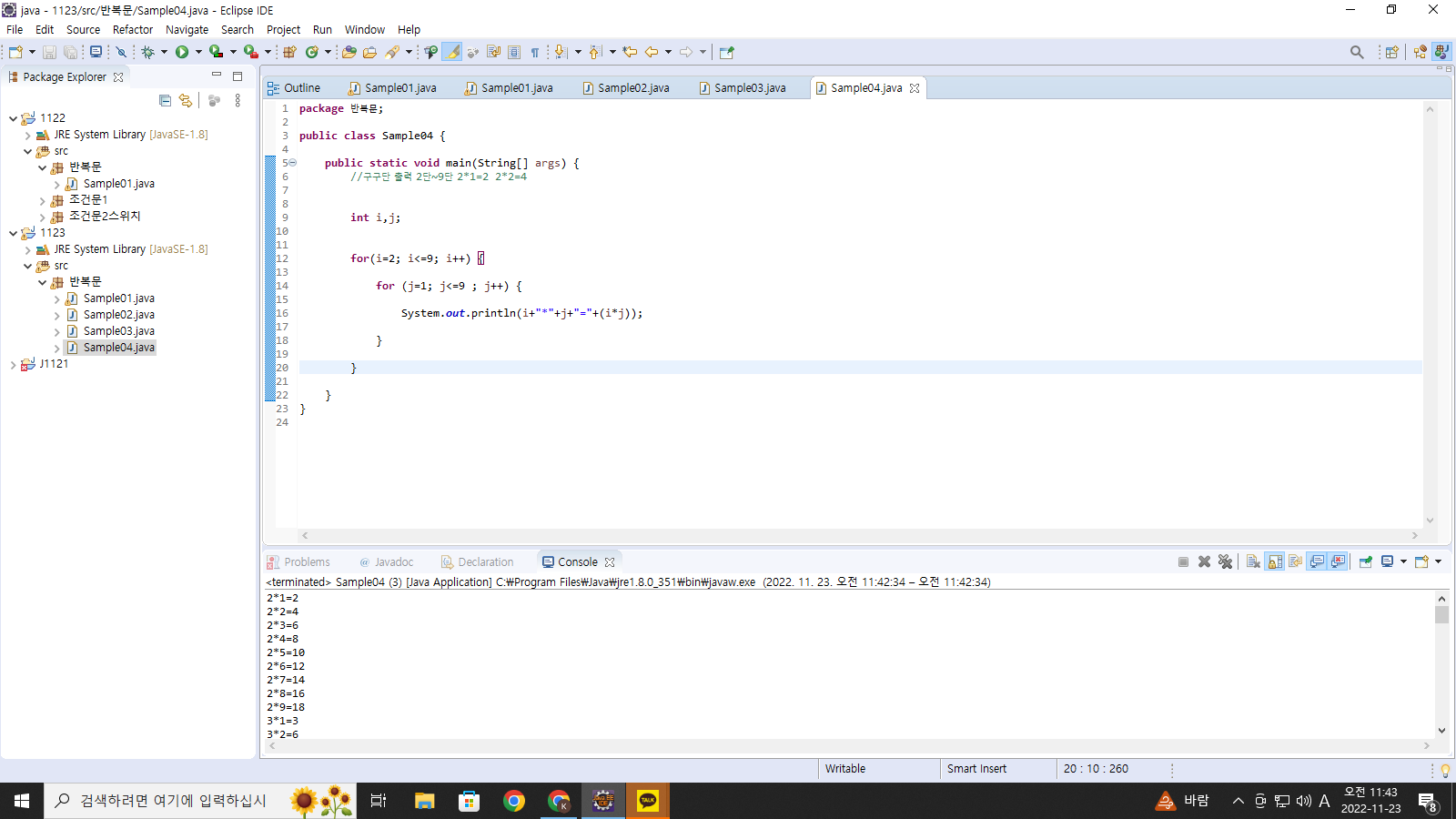Screen dimensions: 1456x819
Task: Switch to the Outline tab
Action: (294, 88)
